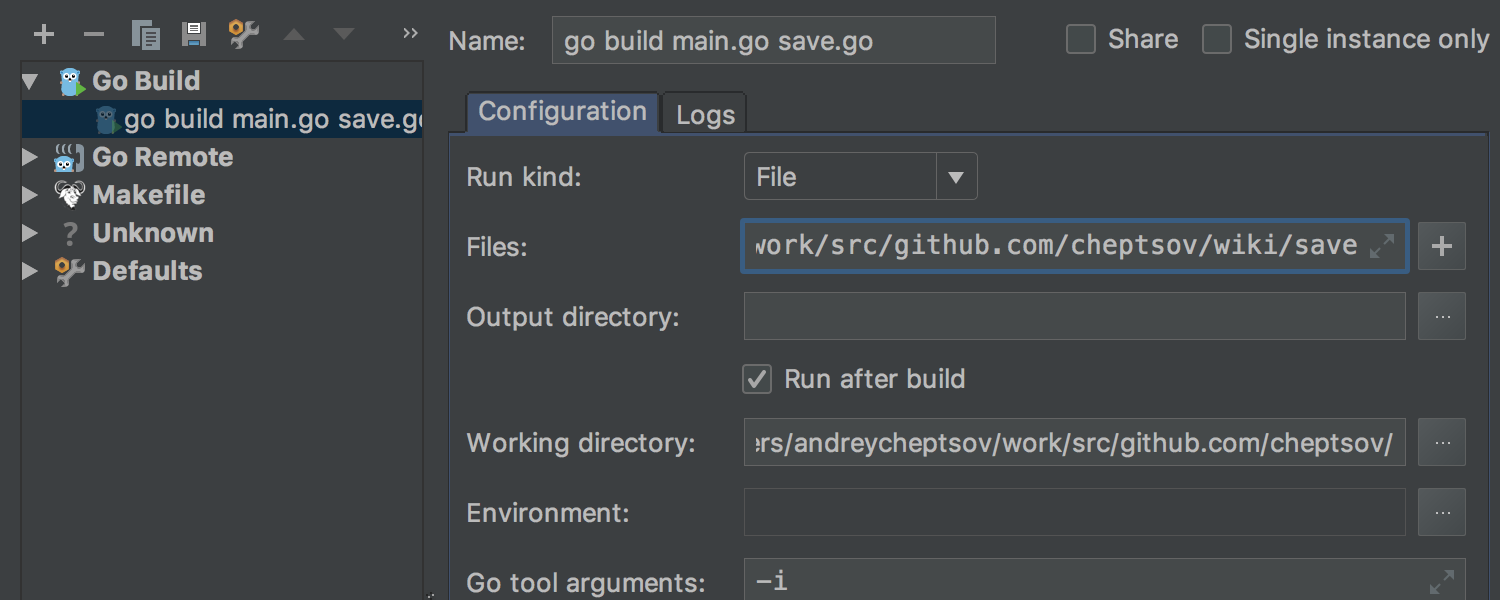Select go build main.go save.go configuration
The image size is (1500, 600).
click(222, 119)
